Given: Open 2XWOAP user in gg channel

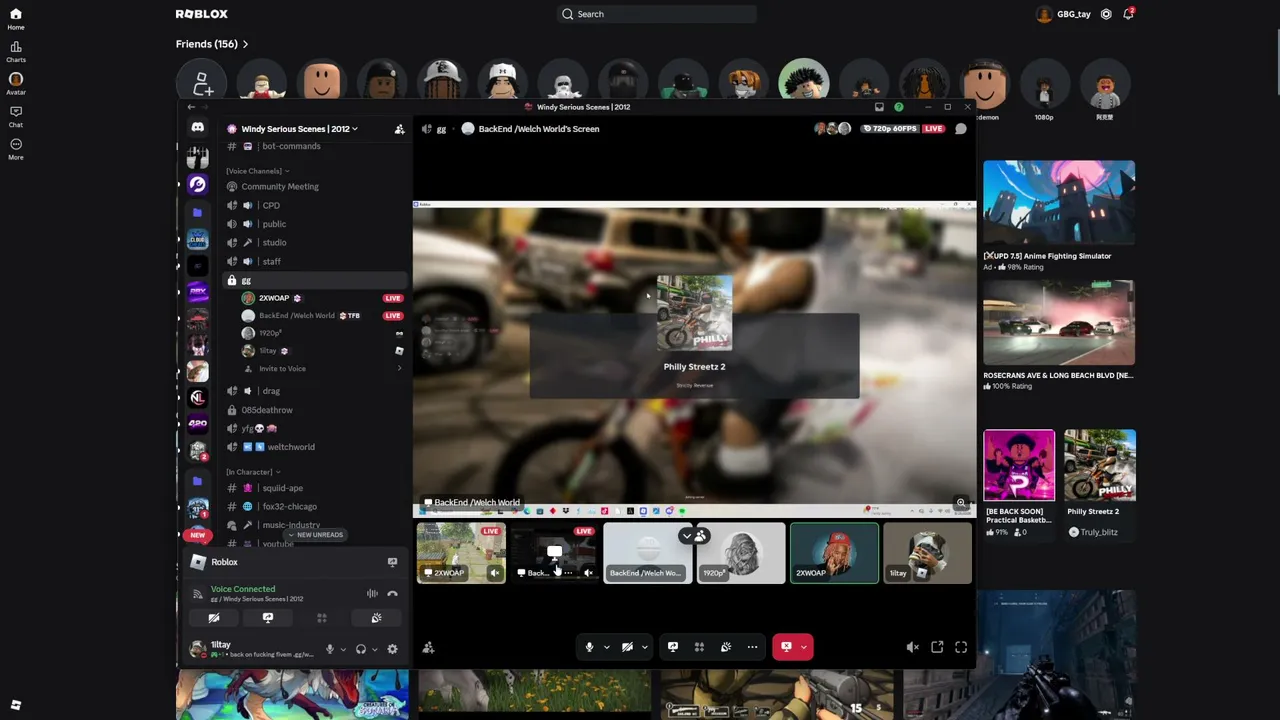Looking at the screenshot, I should point(322,298).
